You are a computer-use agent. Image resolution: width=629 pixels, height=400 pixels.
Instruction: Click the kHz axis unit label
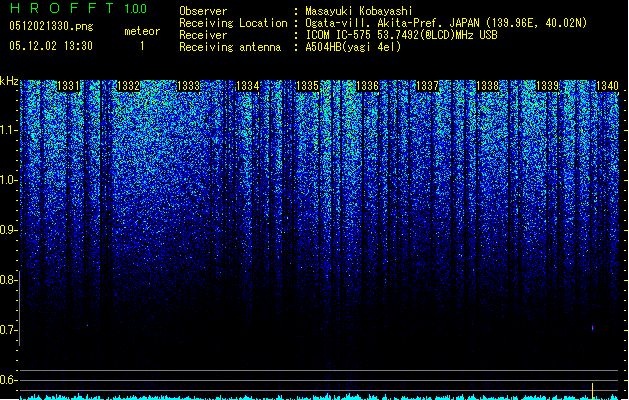point(9,81)
